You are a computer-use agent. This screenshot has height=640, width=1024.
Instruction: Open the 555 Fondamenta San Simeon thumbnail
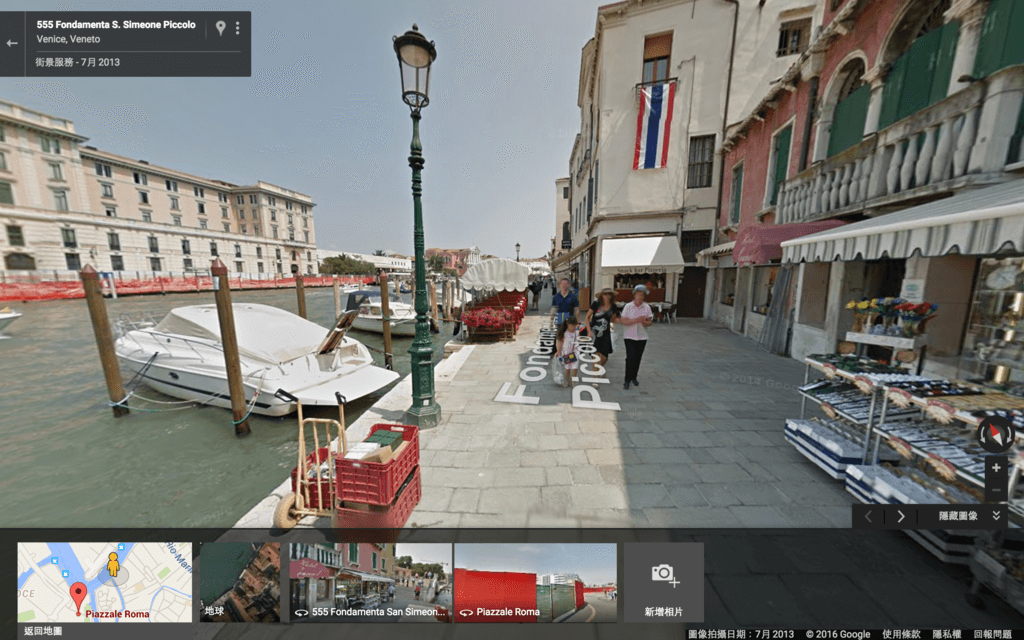click(370, 581)
